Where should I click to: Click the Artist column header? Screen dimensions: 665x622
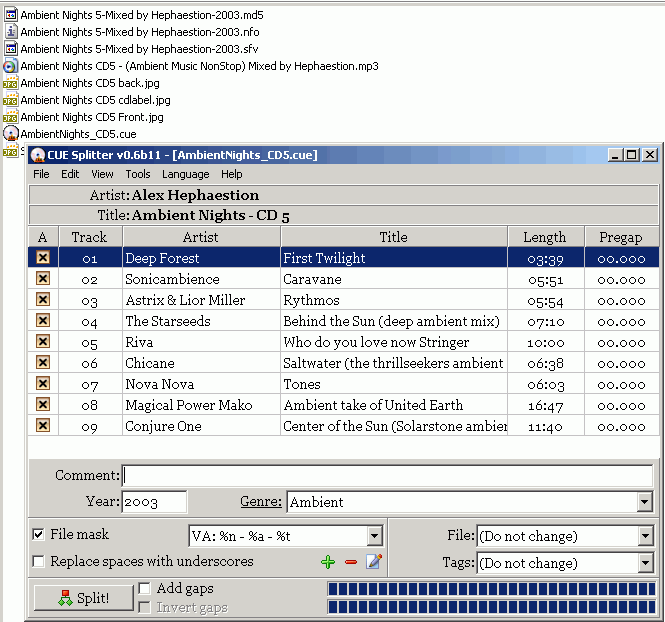tap(201, 237)
